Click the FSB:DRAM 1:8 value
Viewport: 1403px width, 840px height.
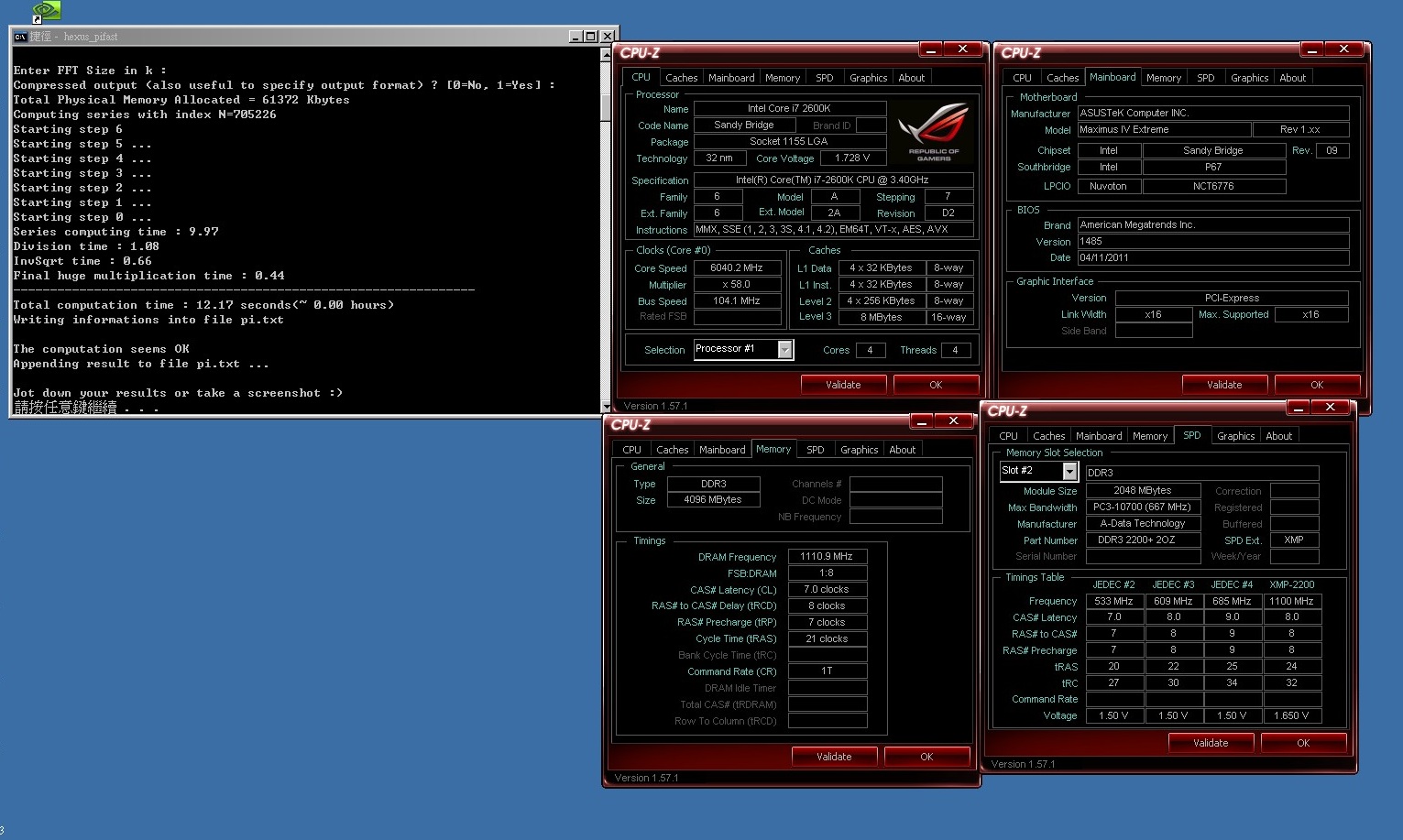pyautogui.click(x=827, y=573)
